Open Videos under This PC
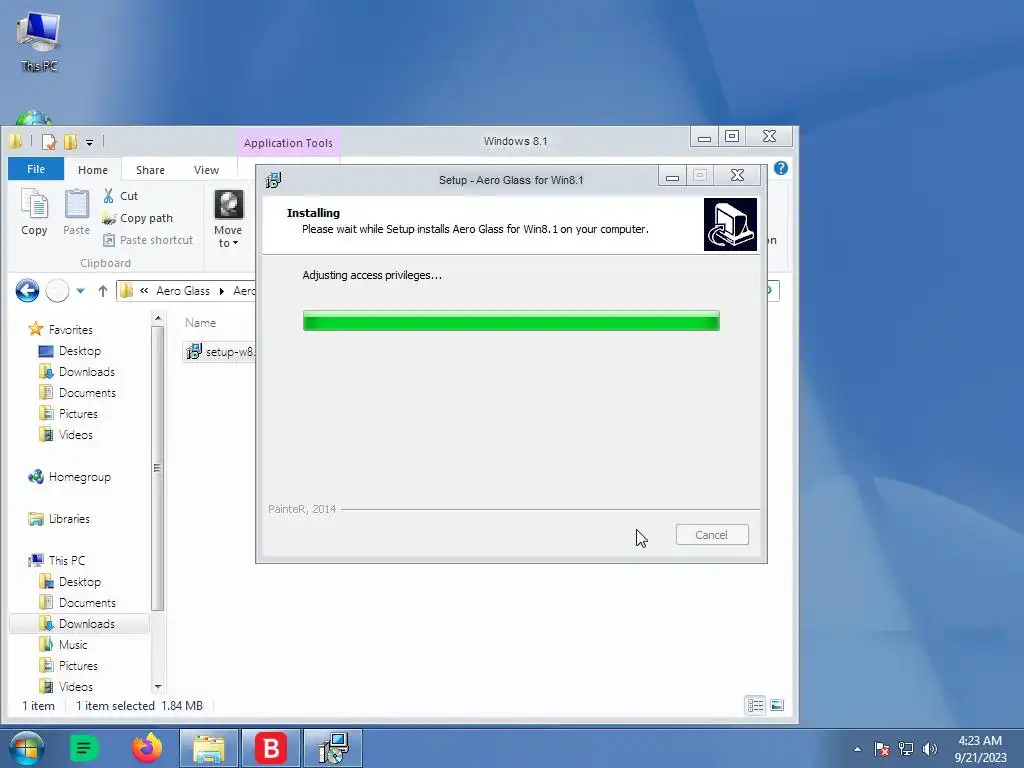This screenshot has width=1024, height=768. point(66,686)
